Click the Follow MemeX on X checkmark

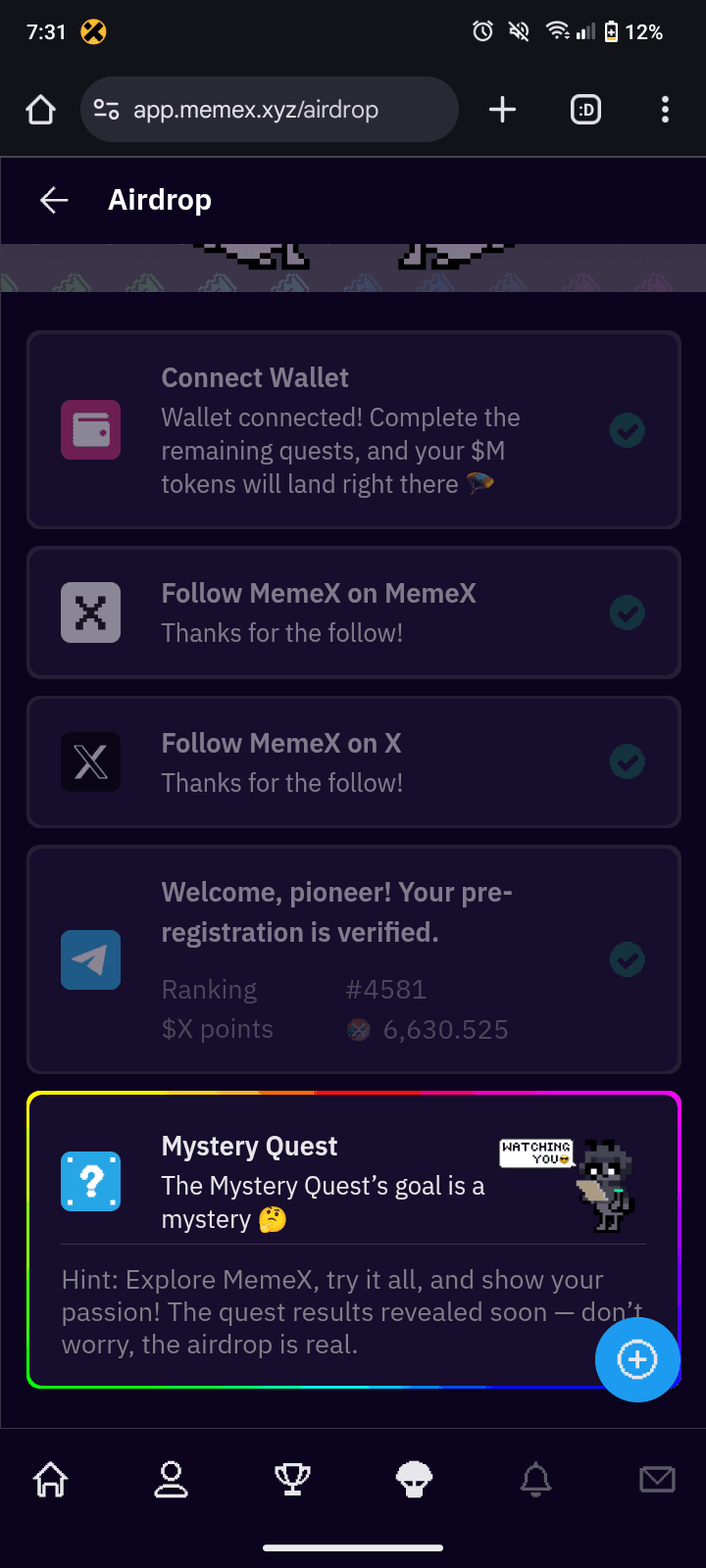(x=628, y=761)
